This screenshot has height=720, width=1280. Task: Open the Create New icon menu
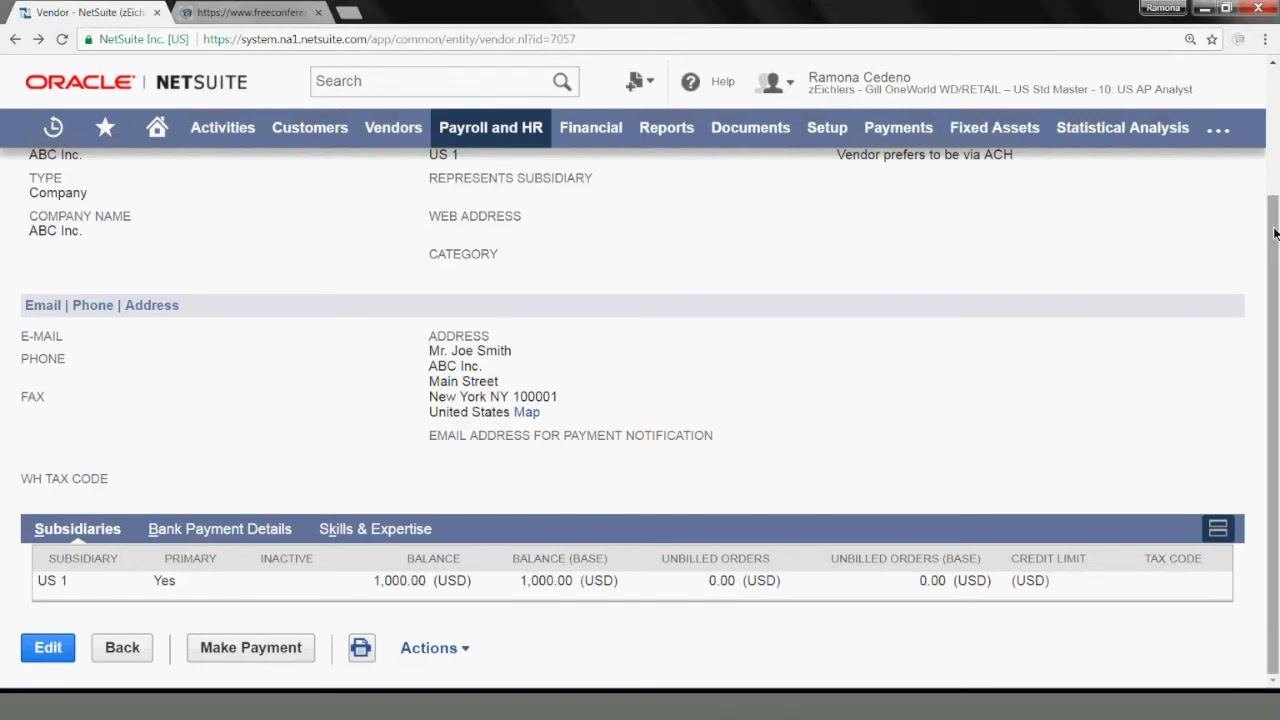[x=639, y=82]
